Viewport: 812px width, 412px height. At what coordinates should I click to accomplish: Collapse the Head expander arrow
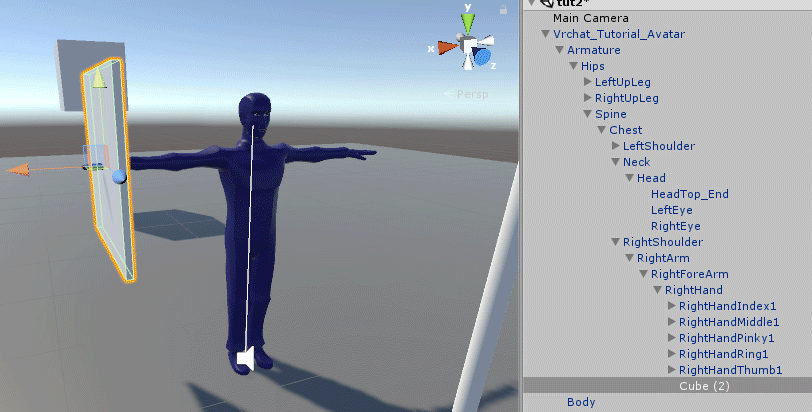[x=629, y=178]
